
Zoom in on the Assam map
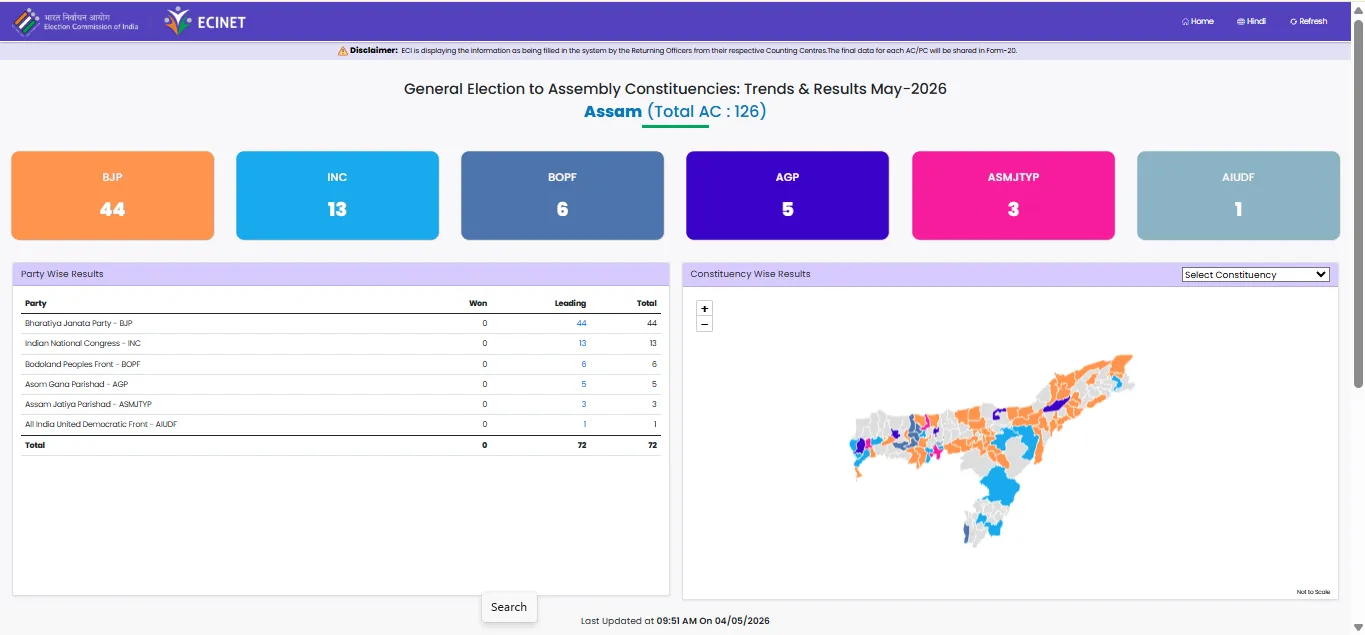point(704,309)
